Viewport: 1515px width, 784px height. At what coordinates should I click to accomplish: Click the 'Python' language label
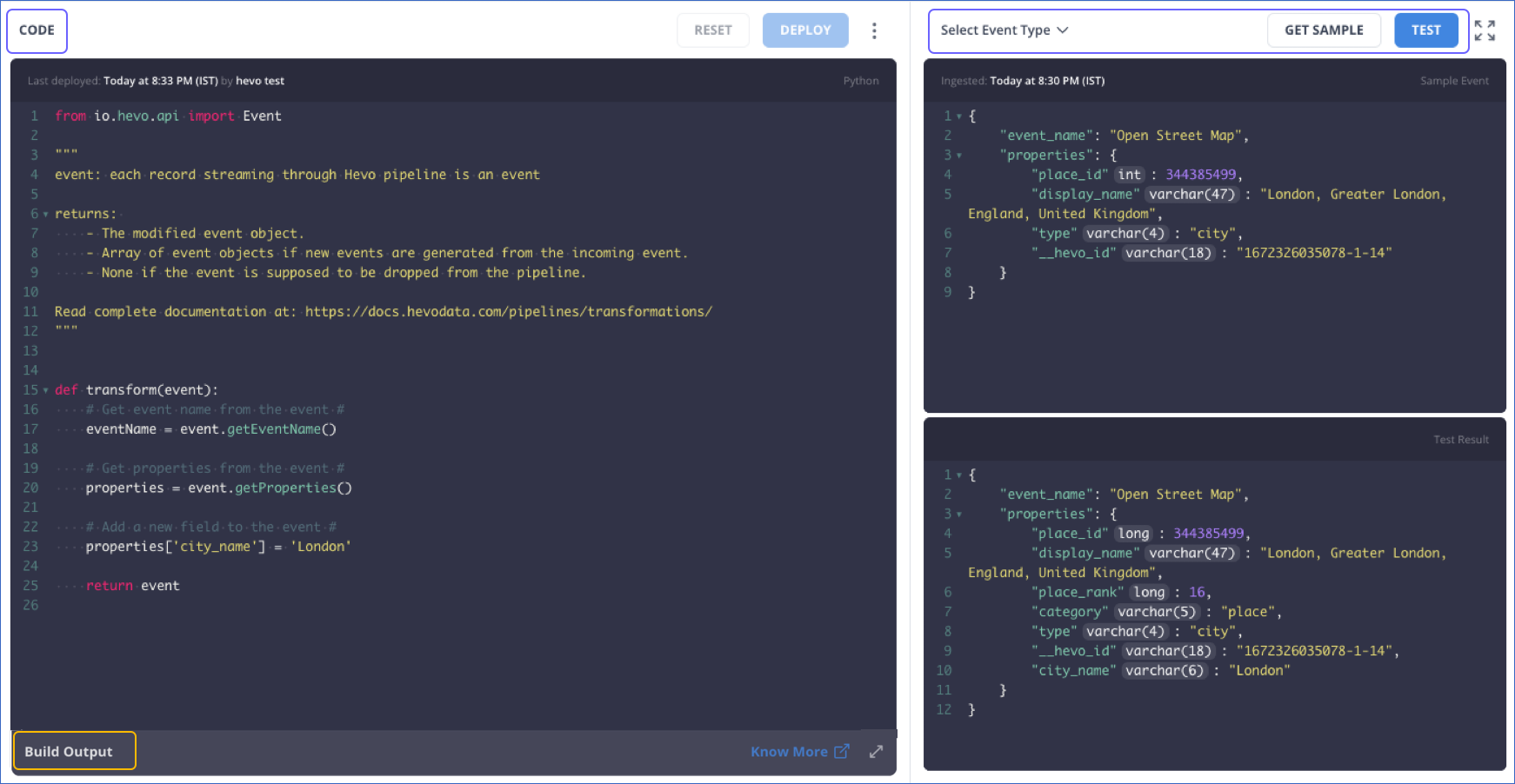861,81
